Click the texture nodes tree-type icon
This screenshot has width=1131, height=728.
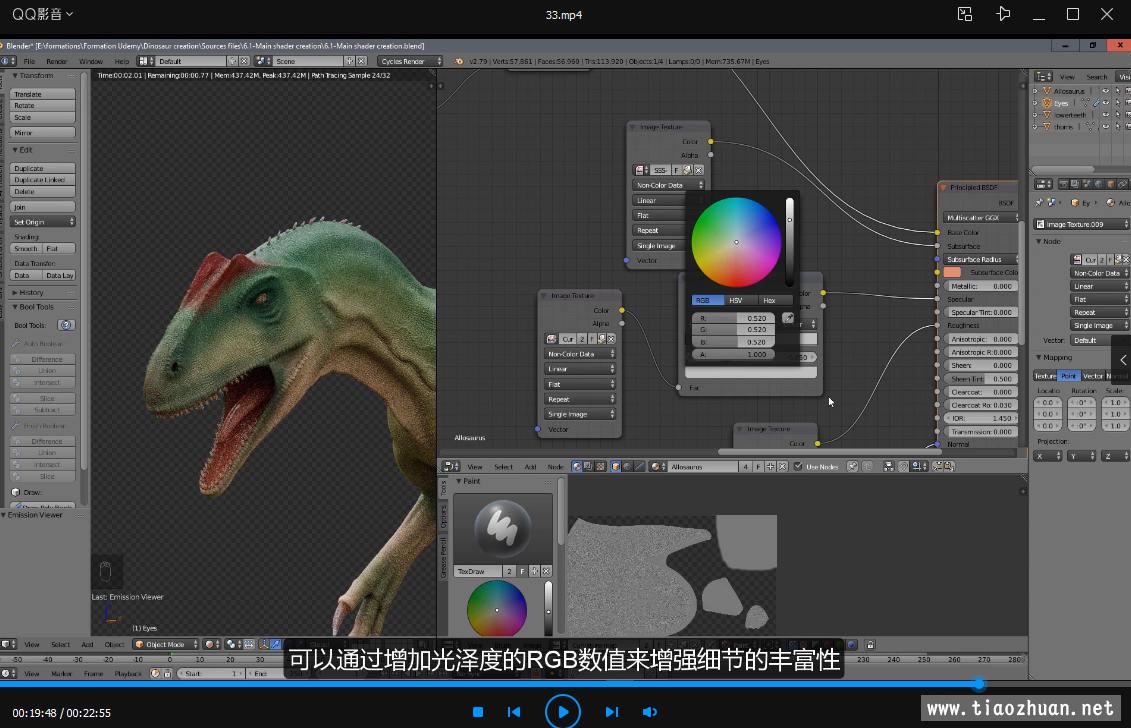click(x=600, y=467)
